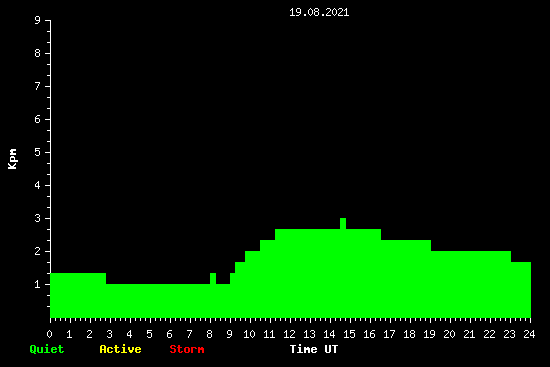Click the Kp value 7 axis label
Screen dimensions: 550x367
[38, 86]
